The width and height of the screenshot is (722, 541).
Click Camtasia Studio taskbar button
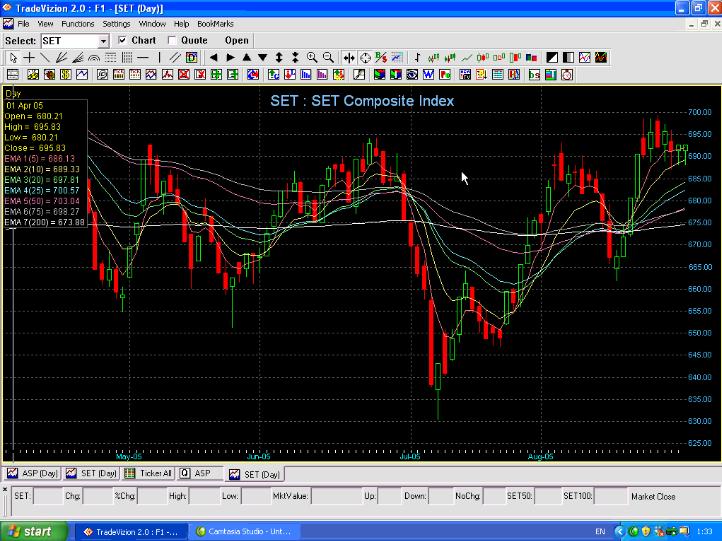point(244,531)
